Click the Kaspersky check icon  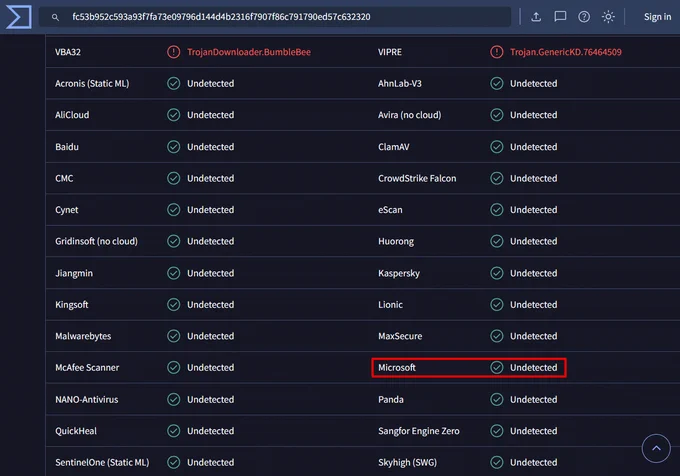[x=497, y=273]
